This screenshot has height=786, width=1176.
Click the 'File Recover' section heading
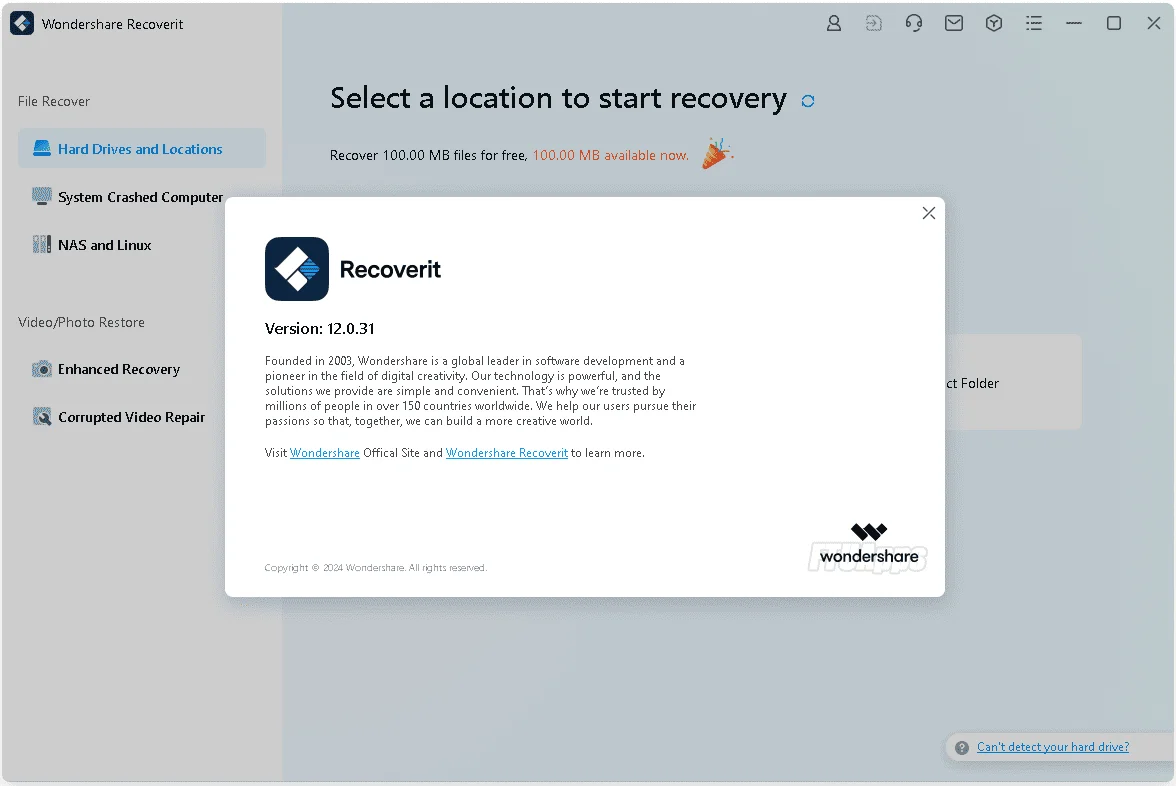pos(54,101)
